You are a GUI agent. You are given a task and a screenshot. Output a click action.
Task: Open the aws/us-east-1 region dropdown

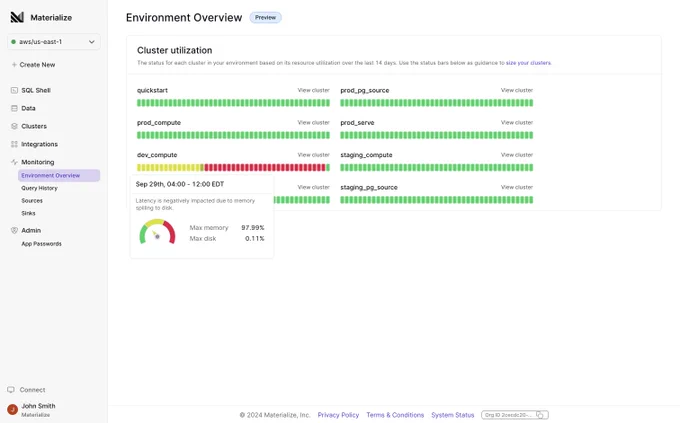(54, 42)
